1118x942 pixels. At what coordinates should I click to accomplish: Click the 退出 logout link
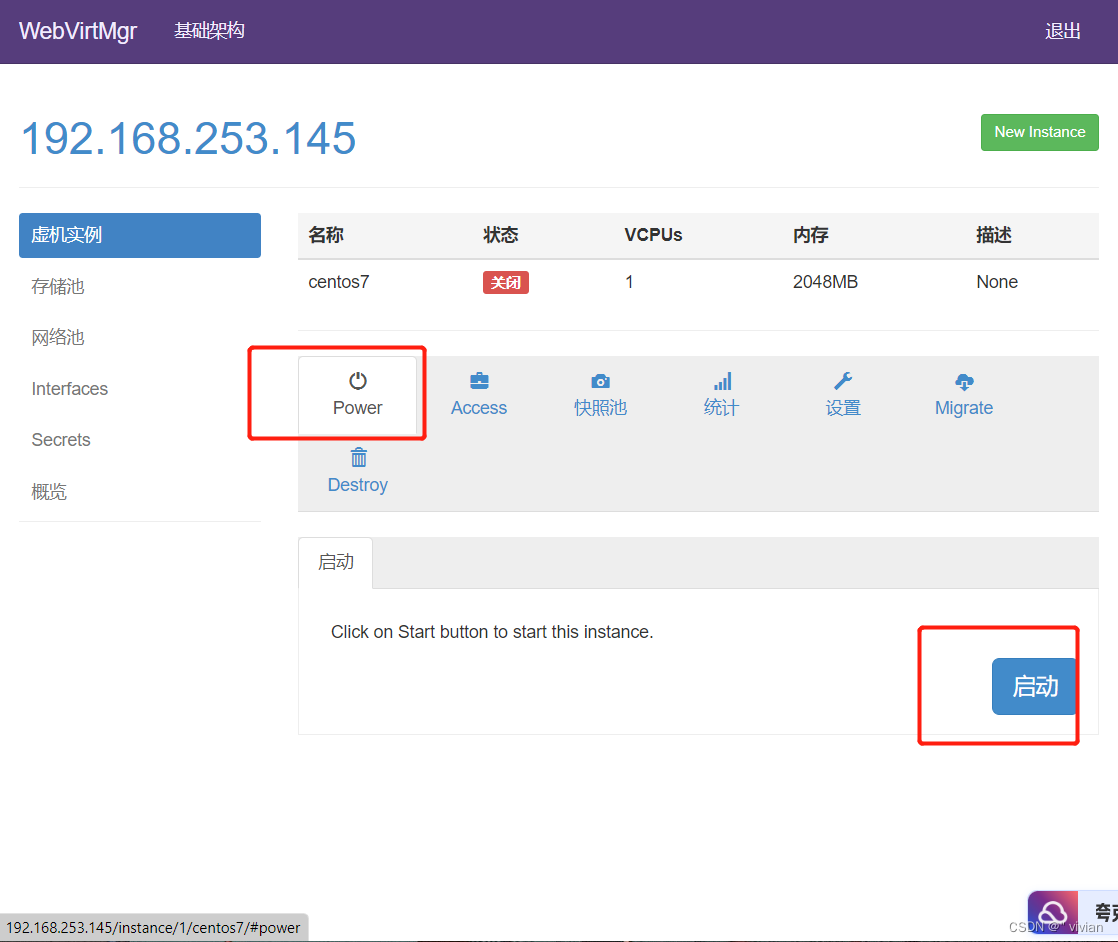1062,31
